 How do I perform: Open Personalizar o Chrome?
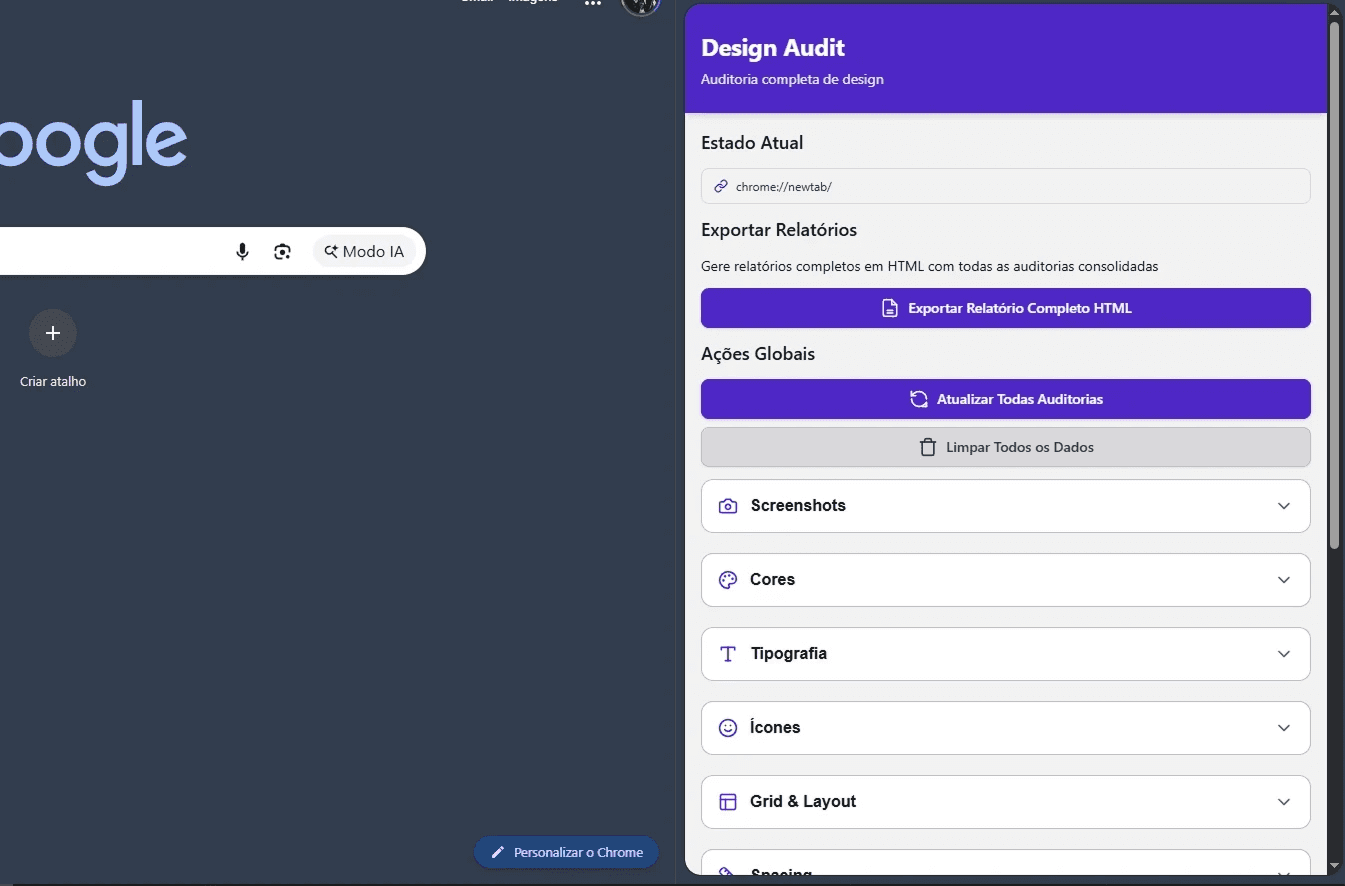566,852
